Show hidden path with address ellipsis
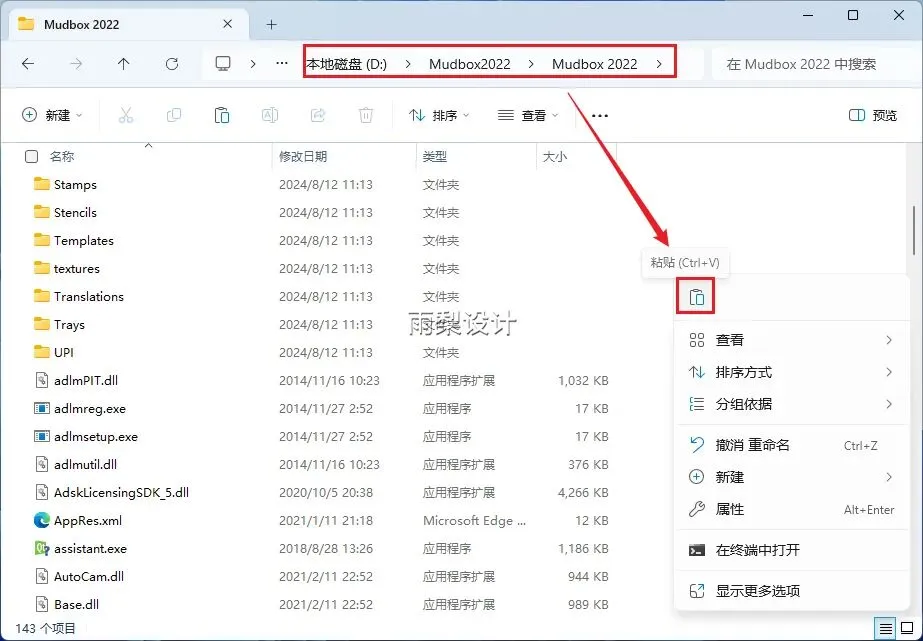The height and width of the screenshot is (641, 923). [x=282, y=64]
